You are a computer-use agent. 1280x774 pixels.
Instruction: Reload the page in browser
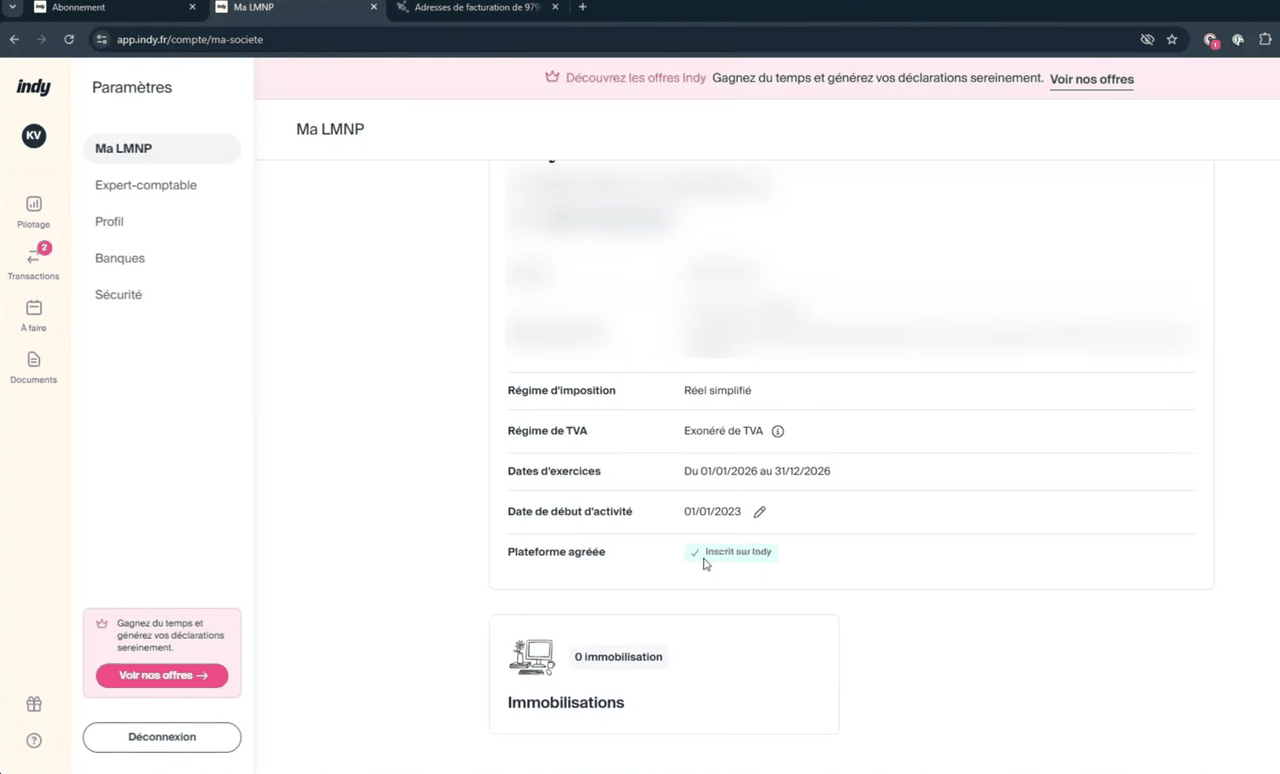tap(69, 39)
